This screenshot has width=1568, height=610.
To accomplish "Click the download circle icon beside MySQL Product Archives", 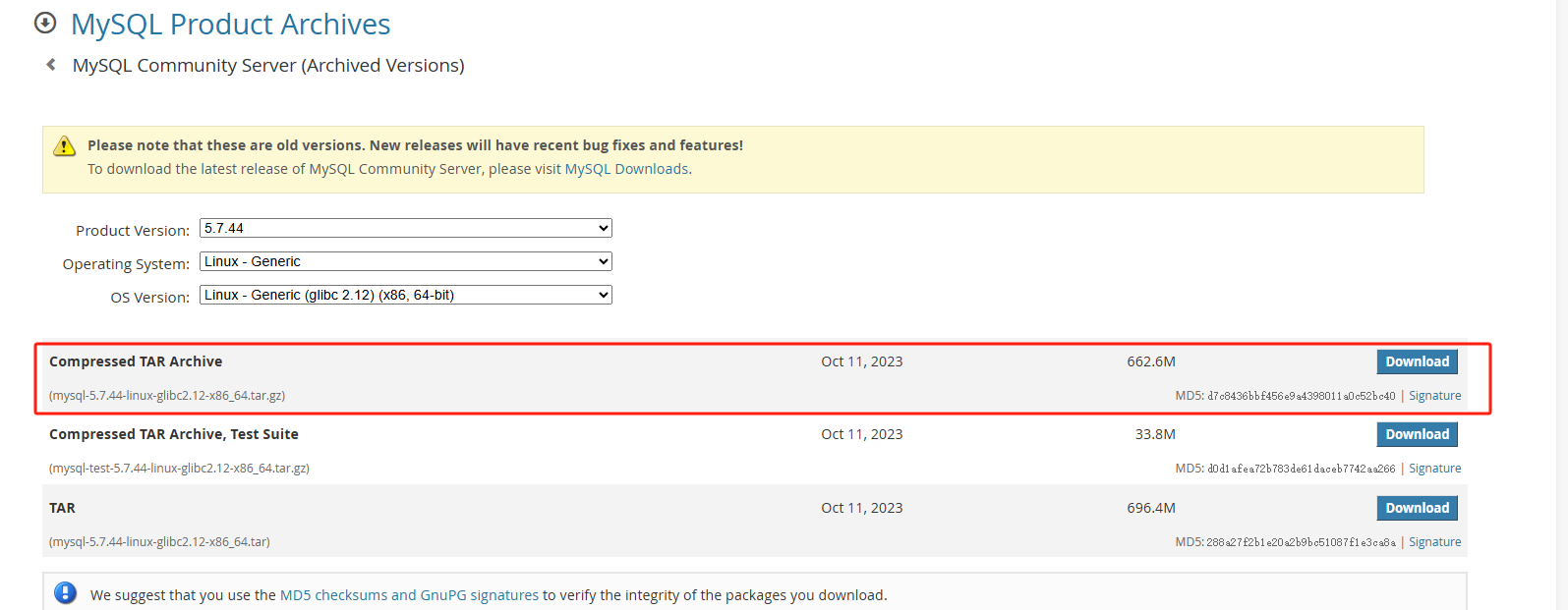I will click(x=45, y=23).
